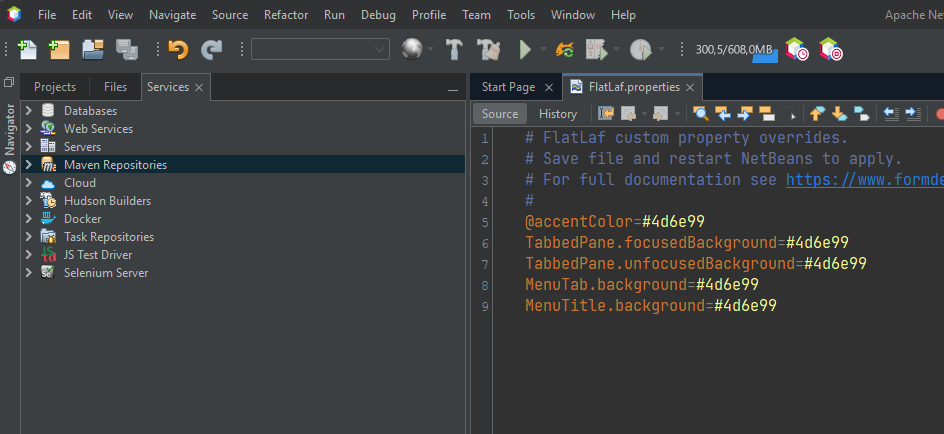Open the Tools menu

tap(521, 15)
